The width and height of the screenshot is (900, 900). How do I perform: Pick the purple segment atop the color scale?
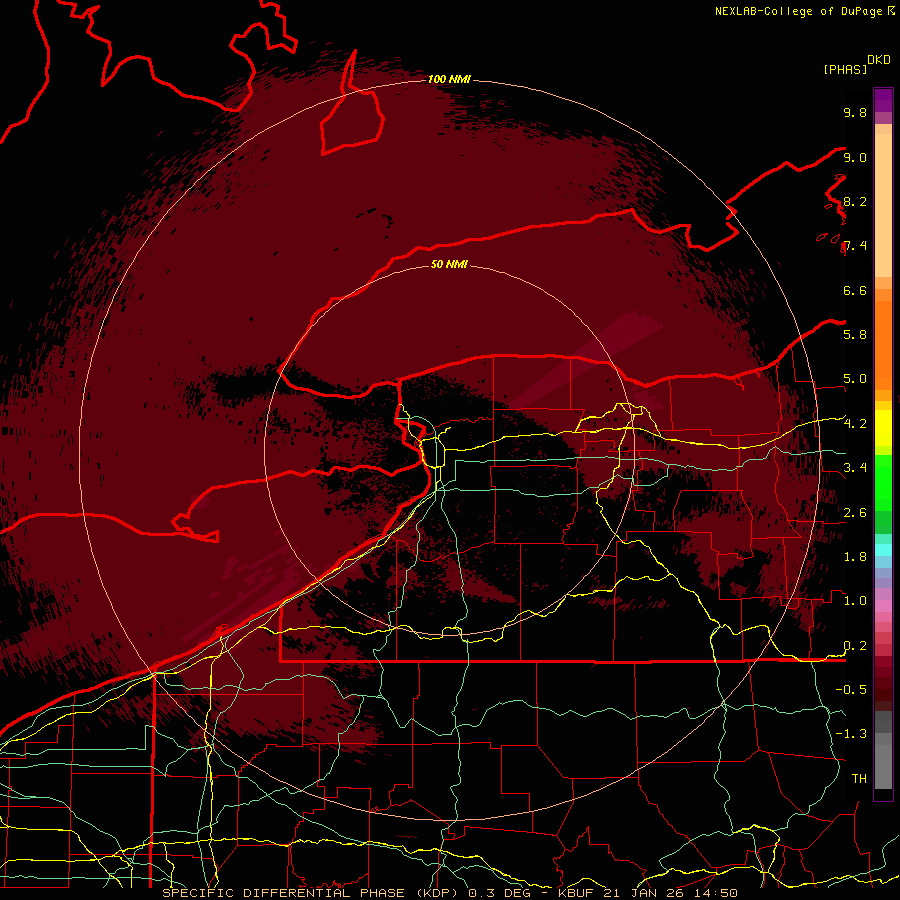click(883, 100)
